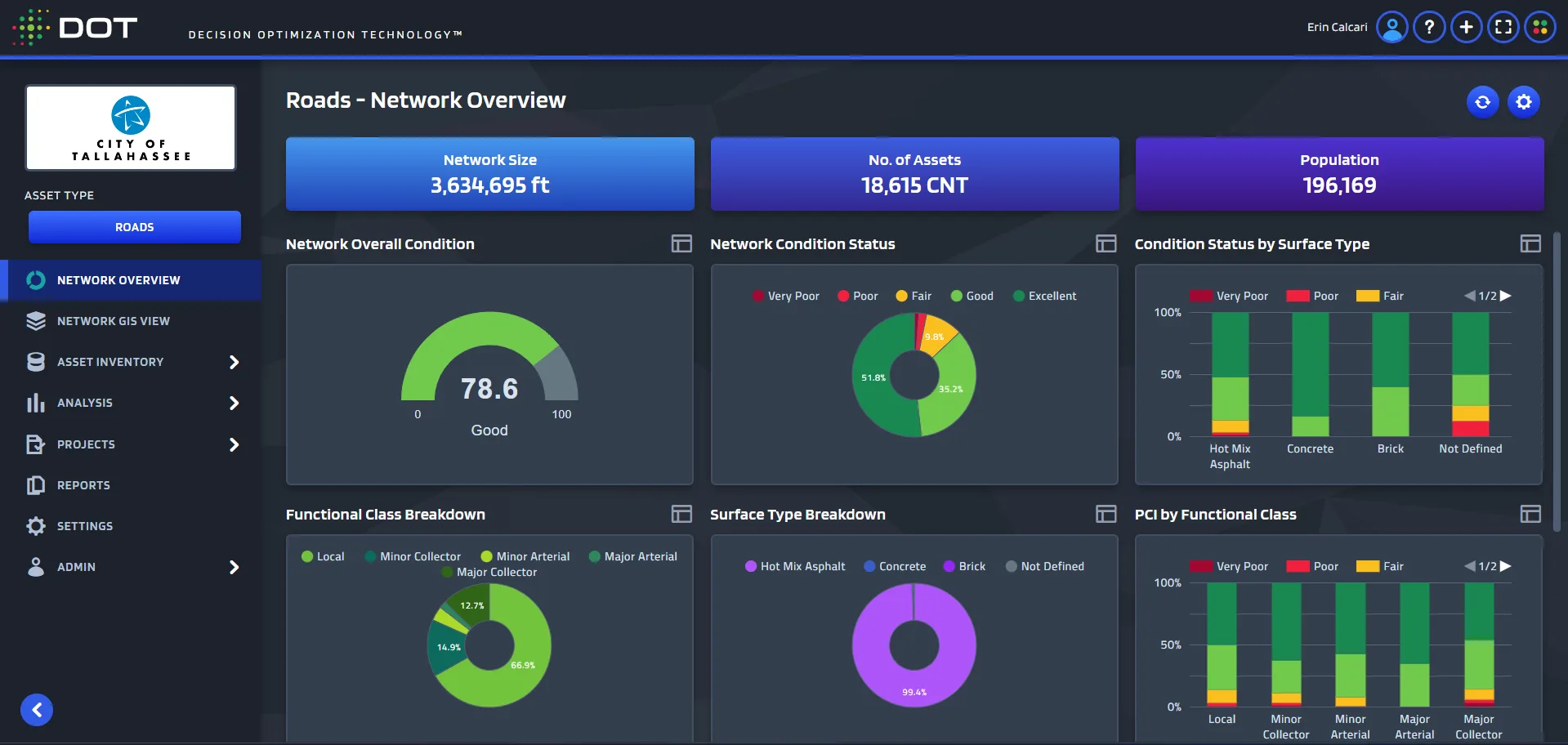Refresh the dashboard with refresh icon

(1482, 102)
